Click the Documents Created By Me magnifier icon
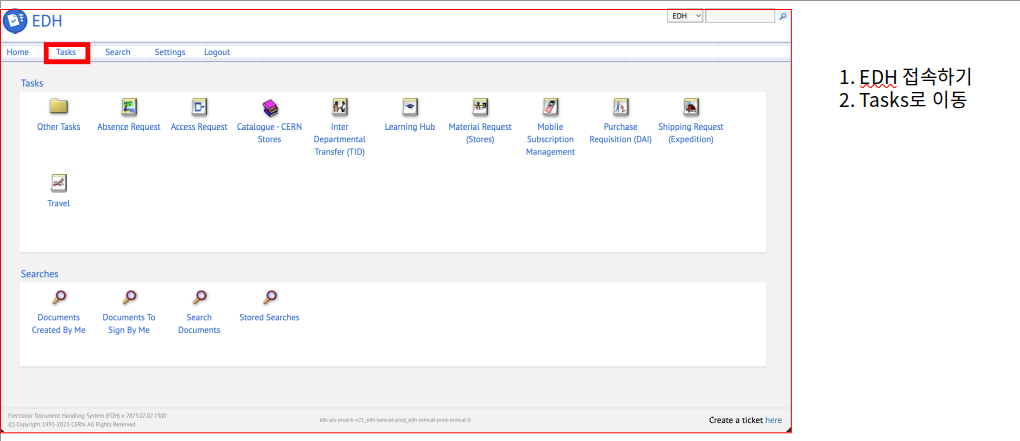Viewport: 1020px width, 441px height. click(59, 297)
